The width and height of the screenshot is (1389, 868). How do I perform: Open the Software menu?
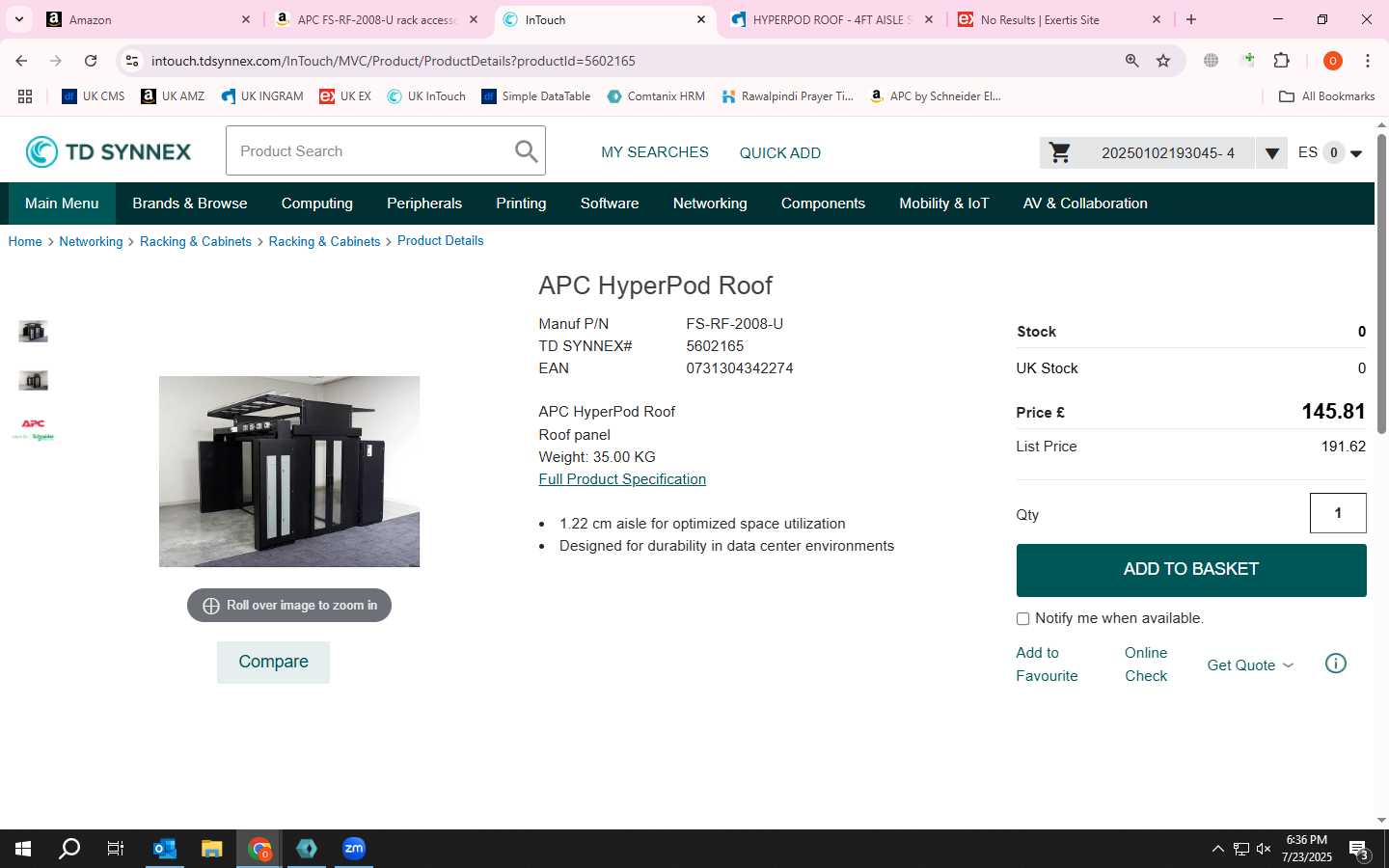pos(610,203)
